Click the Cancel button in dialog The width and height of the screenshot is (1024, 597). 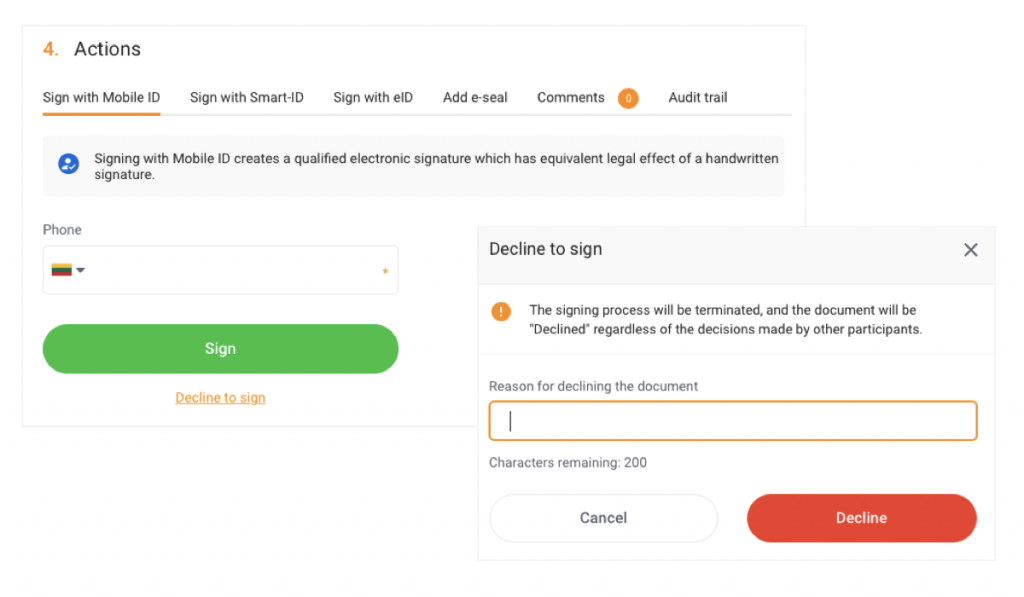pyautogui.click(x=603, y=518)
